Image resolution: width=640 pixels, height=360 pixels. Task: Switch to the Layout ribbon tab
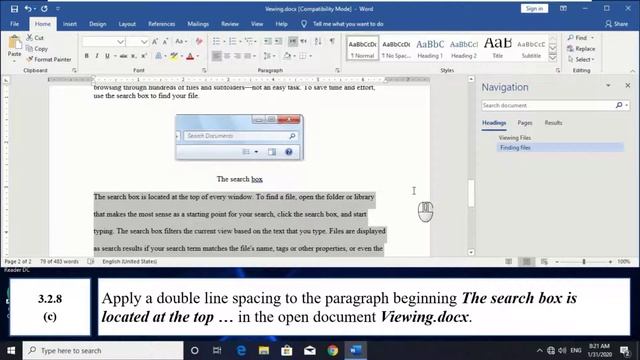coord(127,24)
